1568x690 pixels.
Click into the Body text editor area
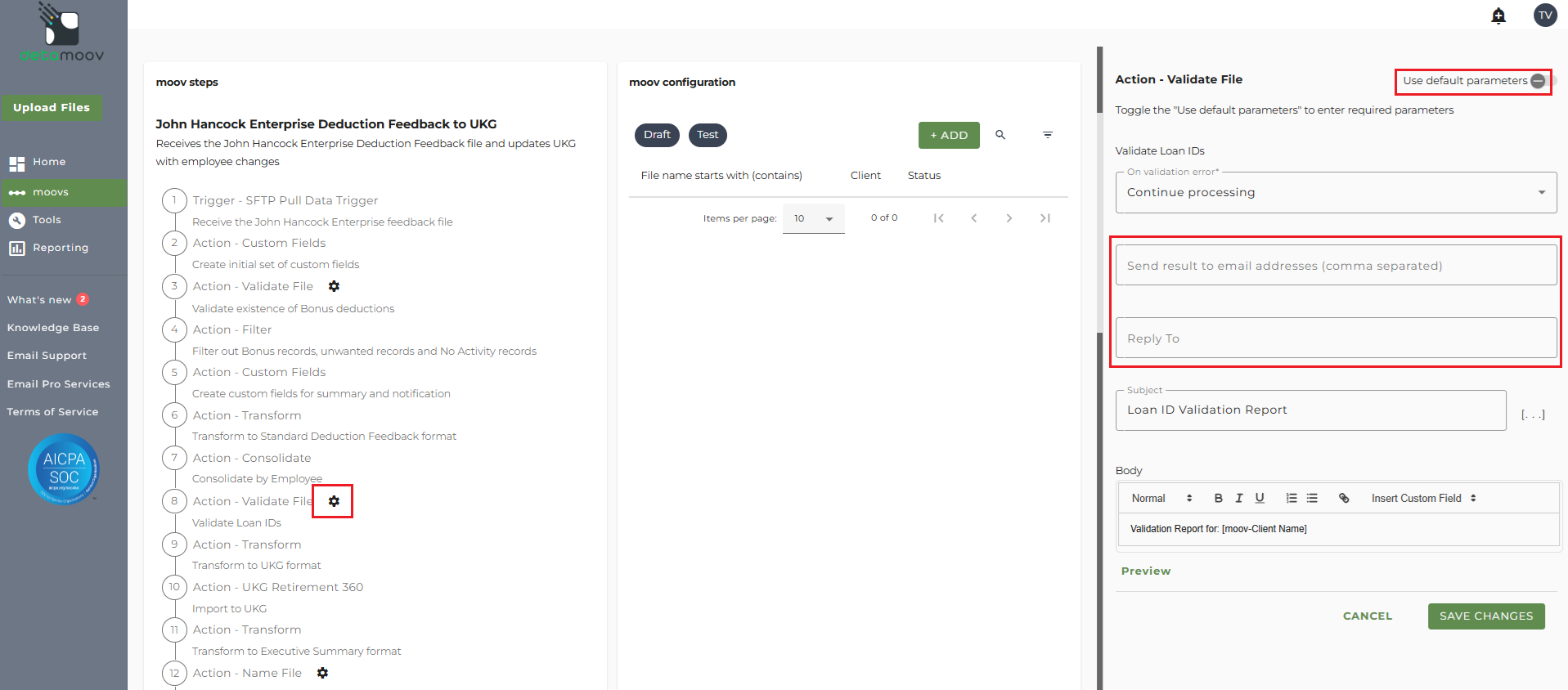tap(1338, 529)
